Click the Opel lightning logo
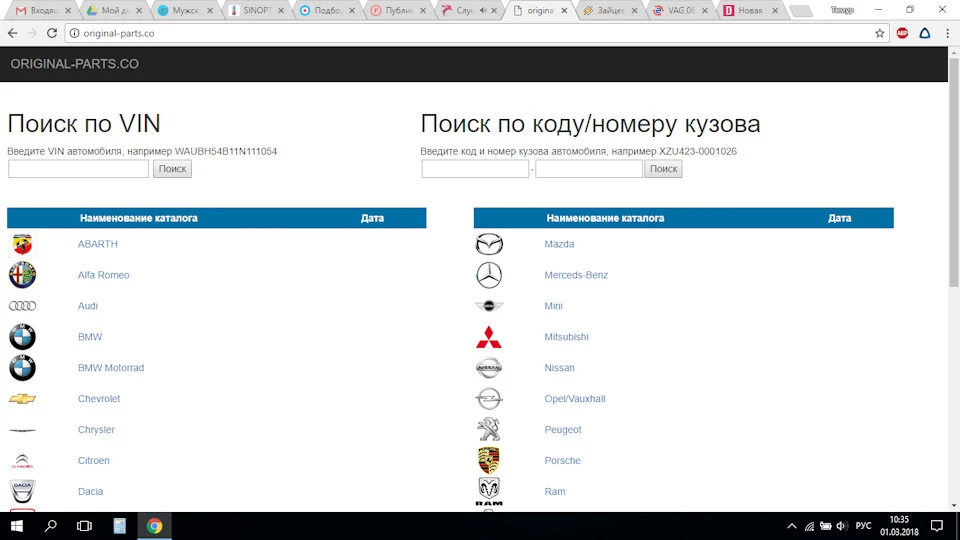The height and width of the screenshot is (540, 960). point(489,399)
